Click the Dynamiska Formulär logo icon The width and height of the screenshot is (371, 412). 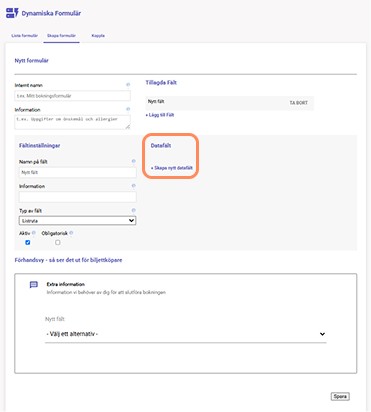click(x=12, y=13)
